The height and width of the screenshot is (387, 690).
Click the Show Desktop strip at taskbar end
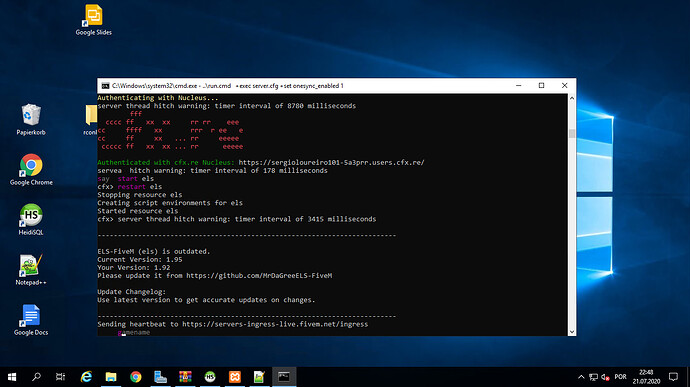click(688, 377)
